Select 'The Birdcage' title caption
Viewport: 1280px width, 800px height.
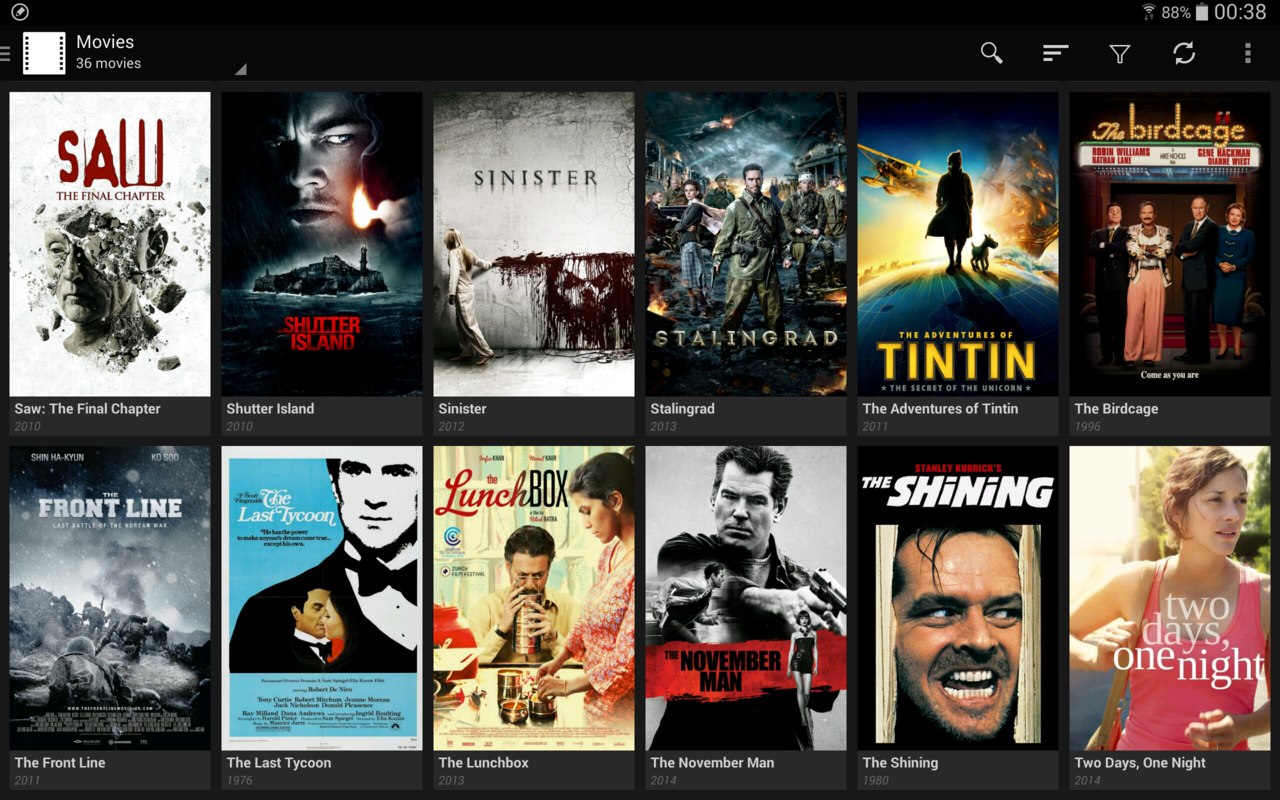point(1116,409)
